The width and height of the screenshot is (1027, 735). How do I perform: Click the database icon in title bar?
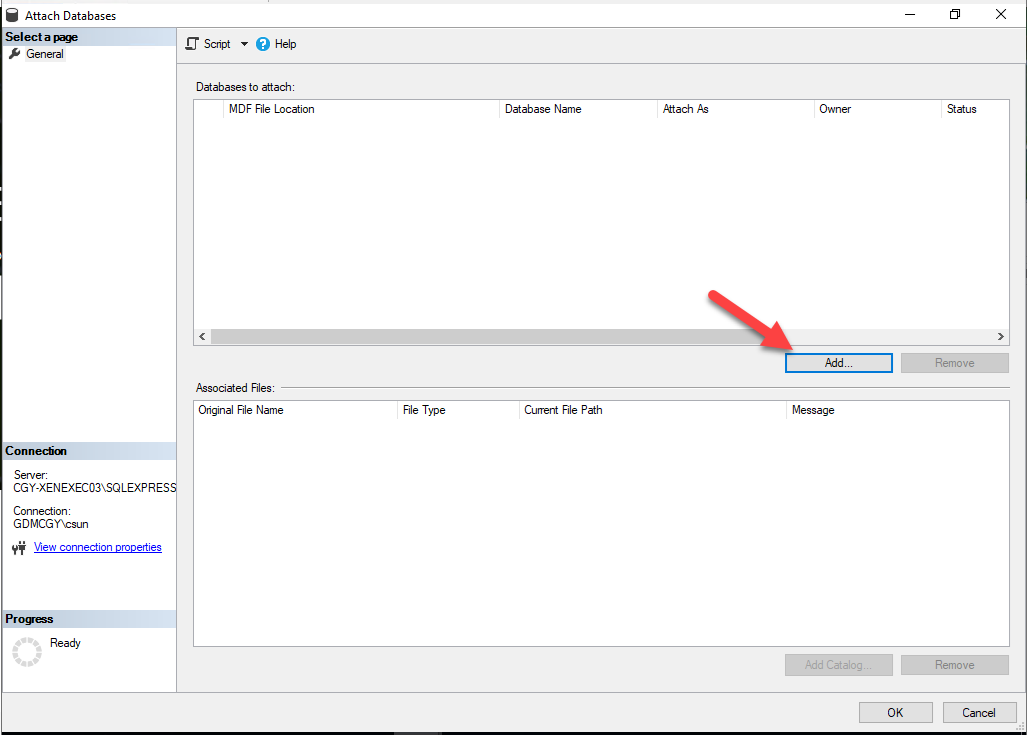(x=12, y=15)
